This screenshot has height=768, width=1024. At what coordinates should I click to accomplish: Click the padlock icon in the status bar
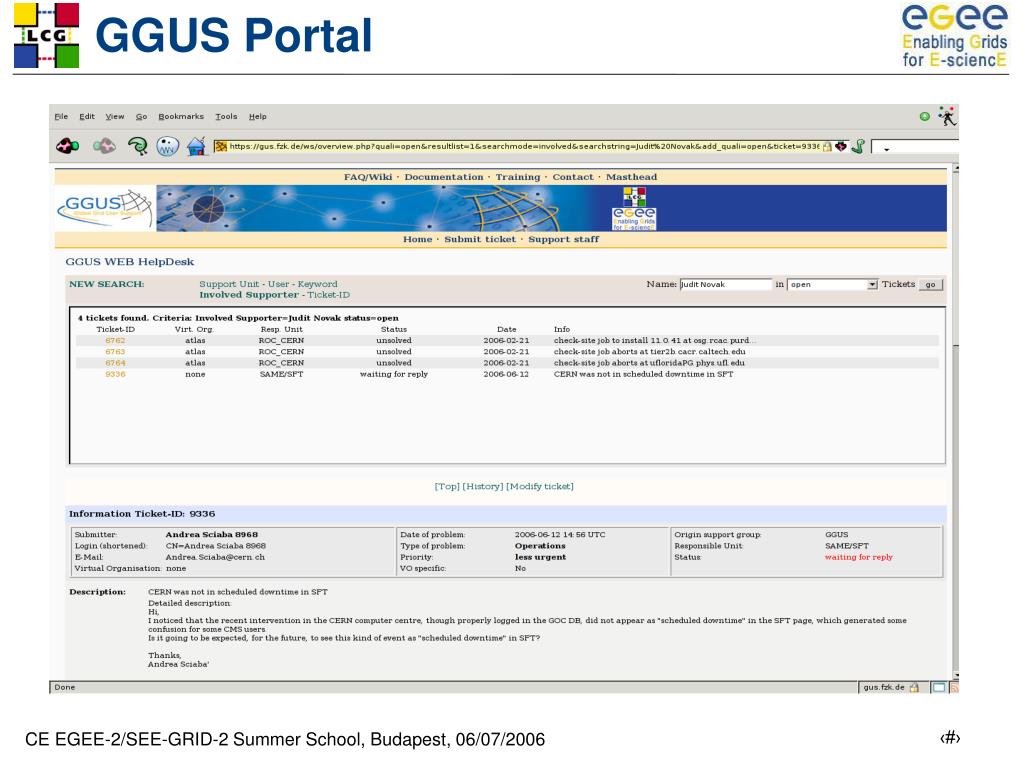pos(914,687)
